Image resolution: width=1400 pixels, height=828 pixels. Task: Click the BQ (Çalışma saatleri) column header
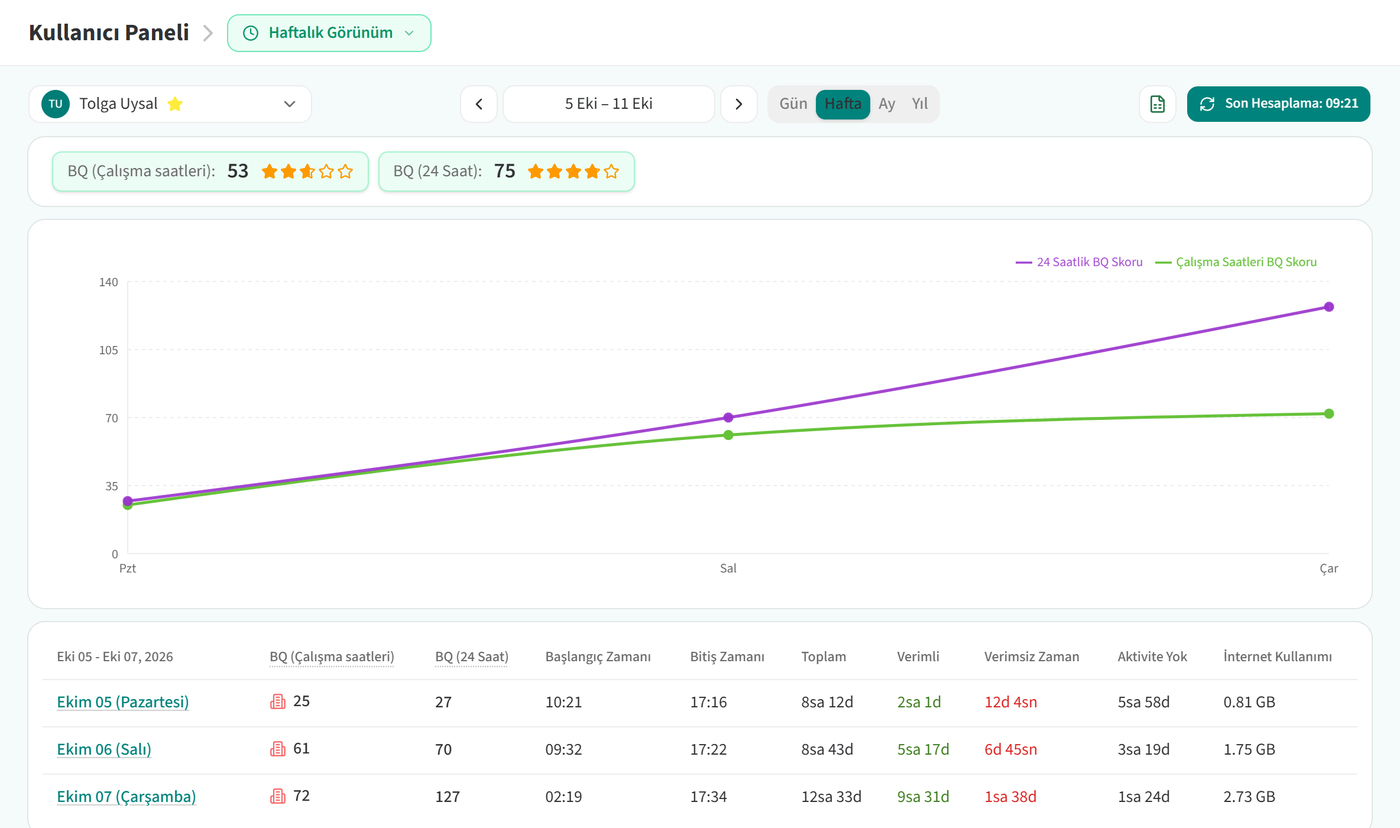(332, 657)
